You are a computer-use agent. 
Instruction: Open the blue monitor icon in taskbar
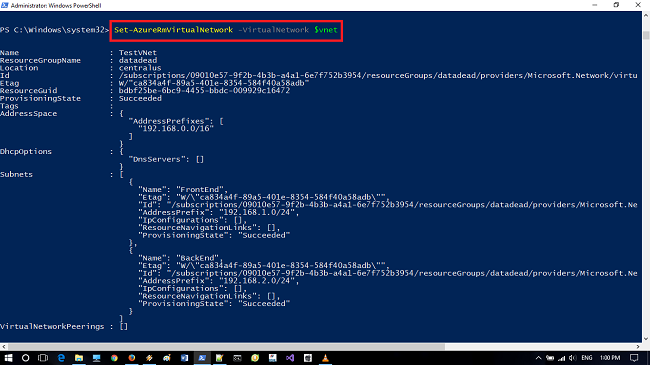click(x=97, y=358)
